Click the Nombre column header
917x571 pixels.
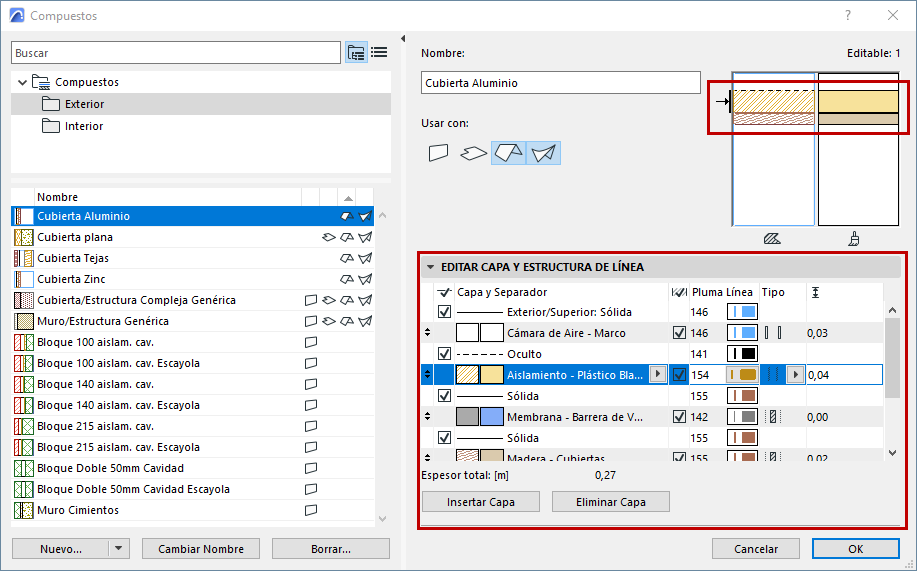[x=168, y=197]
